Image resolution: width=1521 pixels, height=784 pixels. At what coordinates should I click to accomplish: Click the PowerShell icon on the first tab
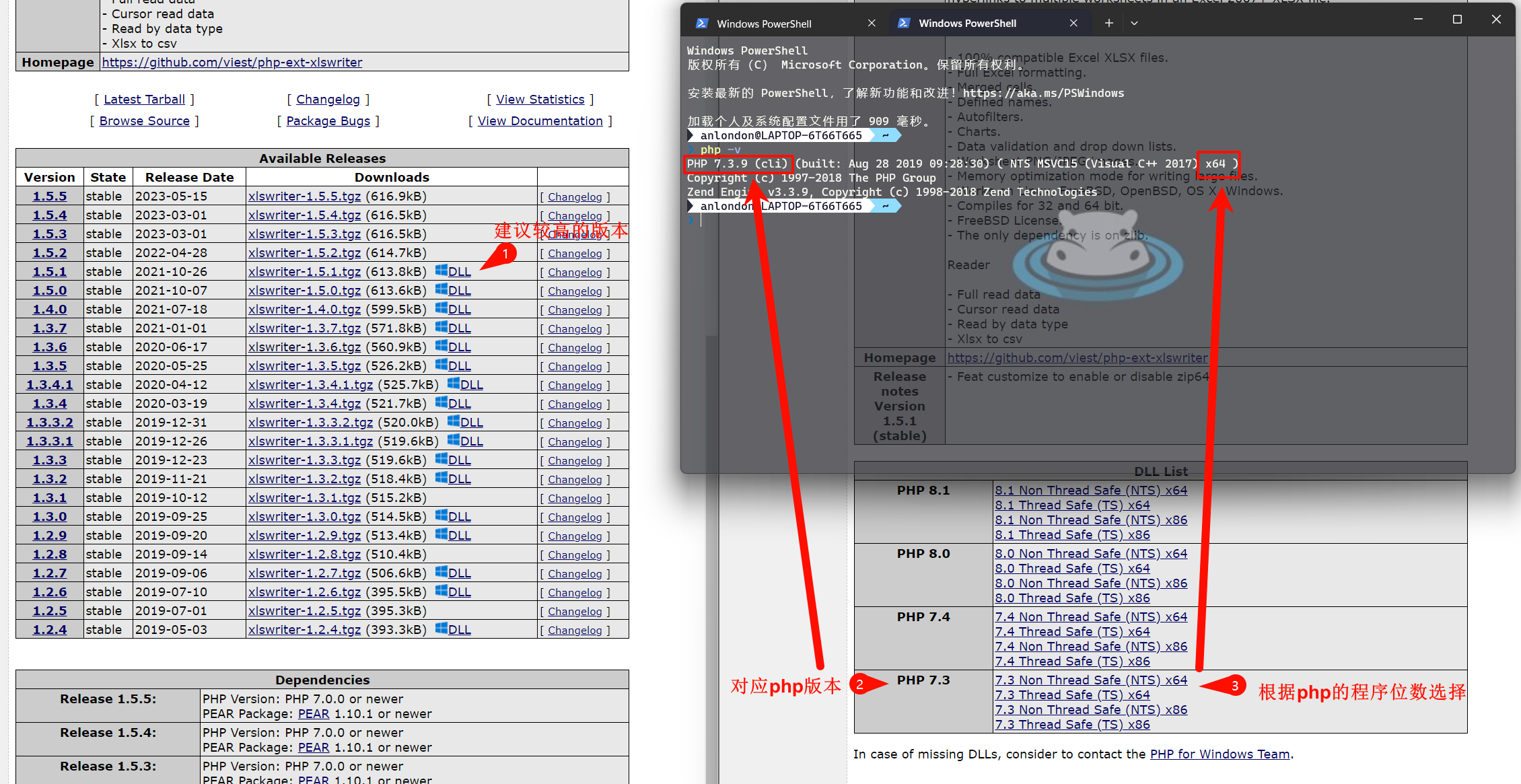(x=702, y=24)
